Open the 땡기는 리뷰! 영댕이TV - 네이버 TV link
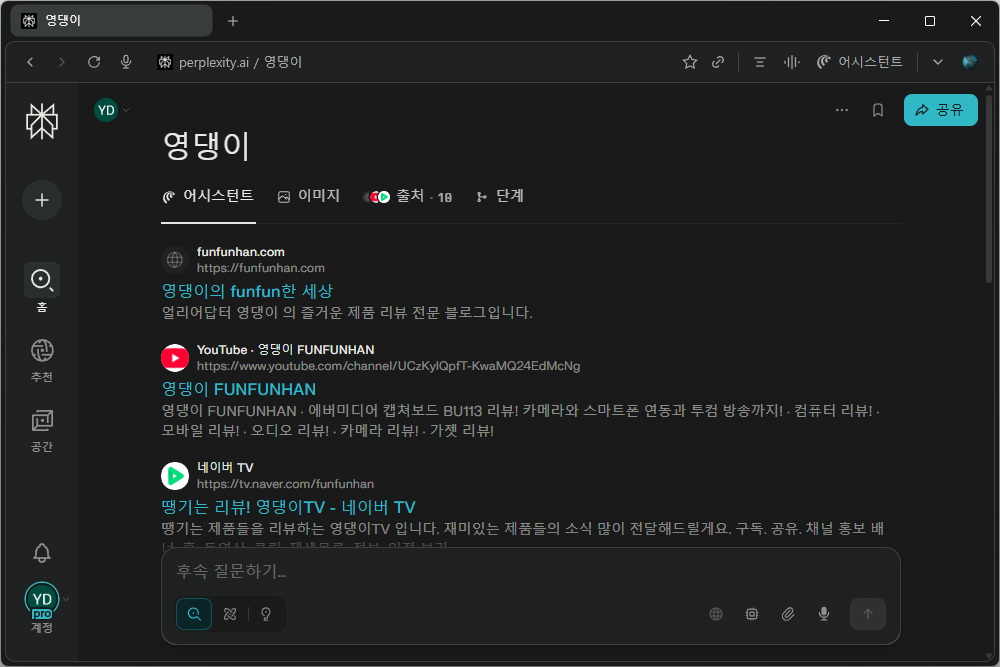Image resolution: width=1000 pixels, height=667 pixels. coord(288,507)
